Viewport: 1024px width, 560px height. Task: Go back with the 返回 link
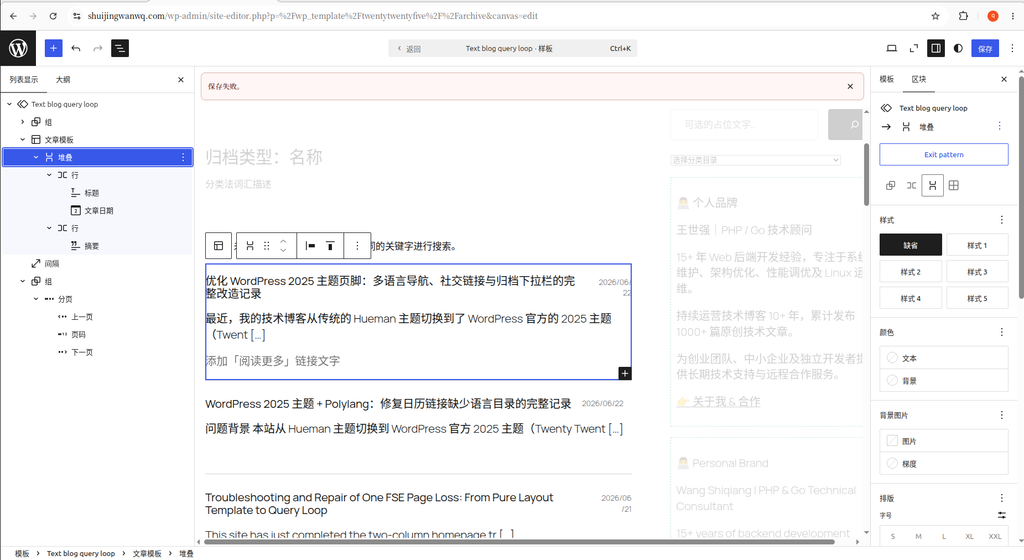409,48
